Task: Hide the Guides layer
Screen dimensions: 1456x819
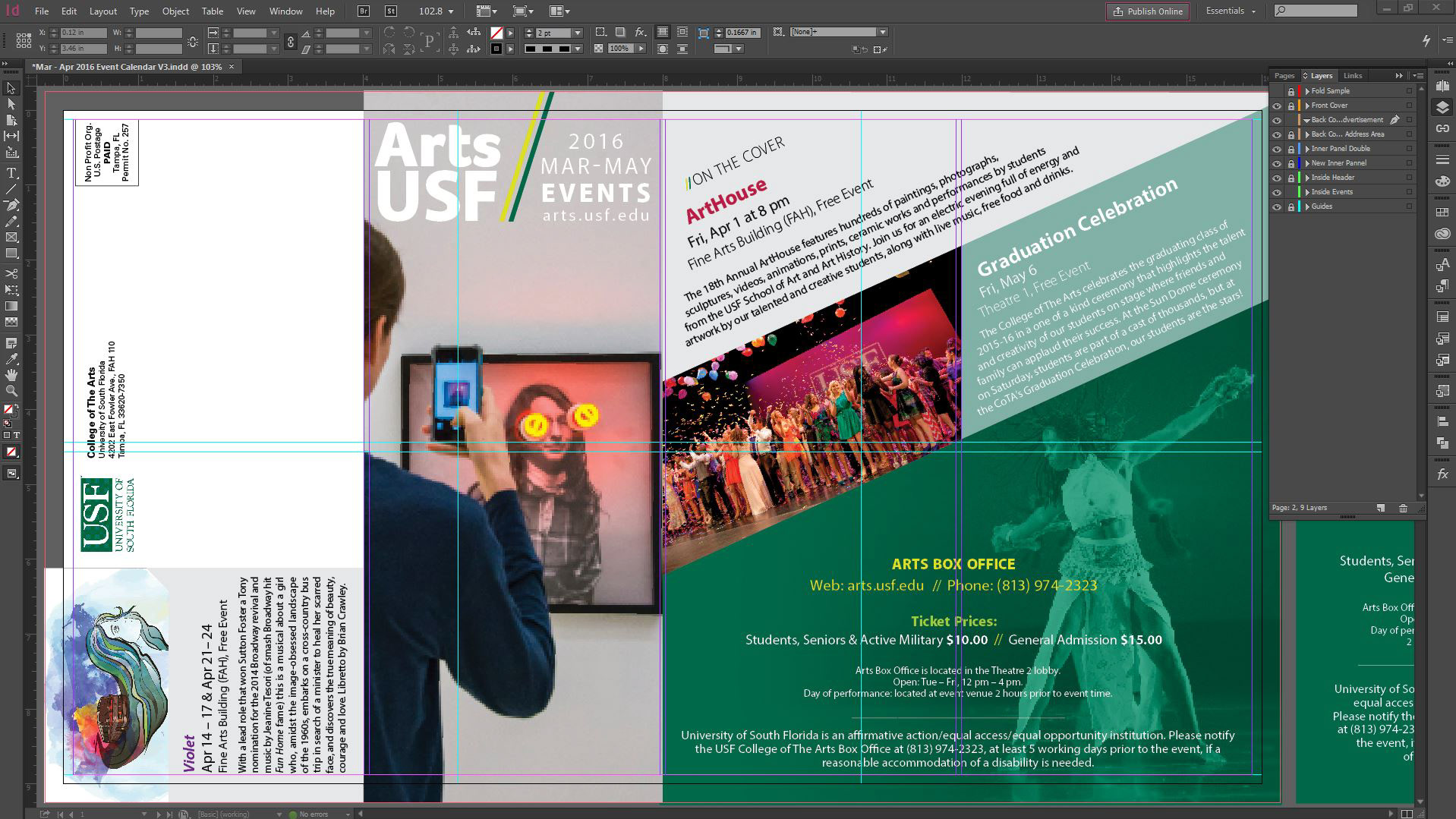Action: click(1277, 206)
